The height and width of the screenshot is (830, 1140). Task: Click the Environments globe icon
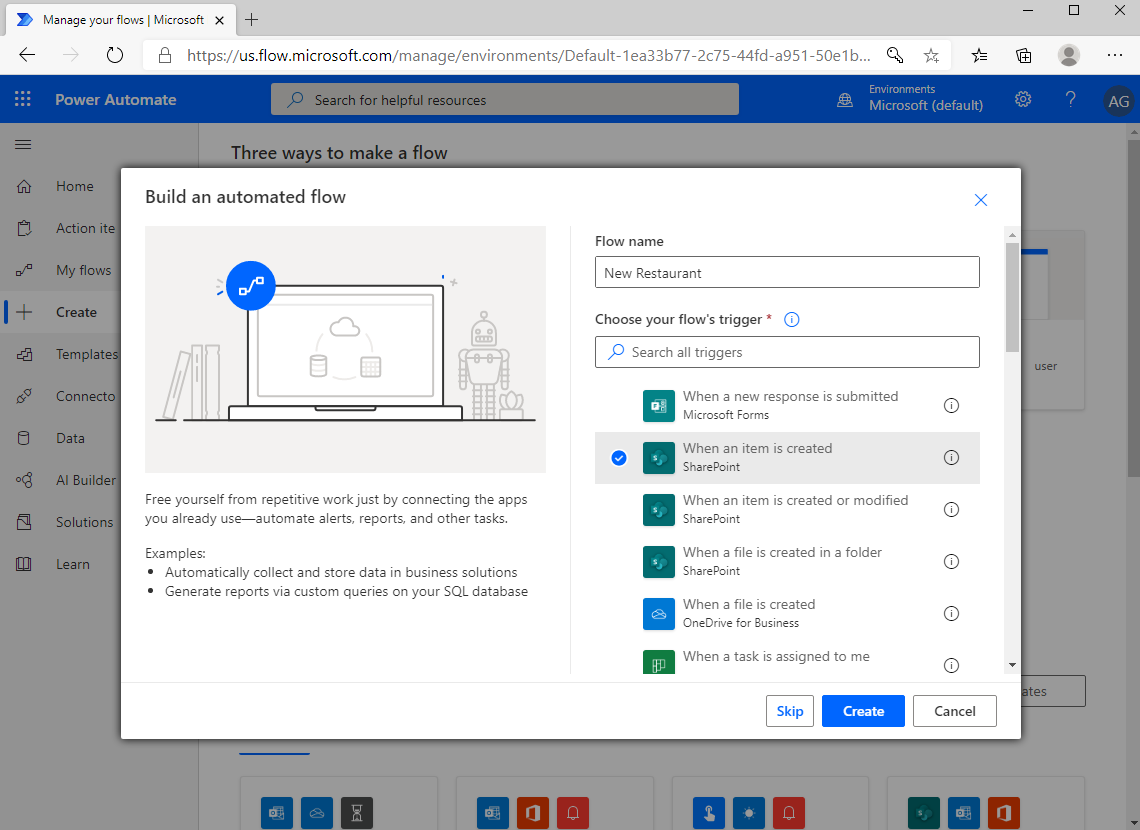[x=845, y=100]
